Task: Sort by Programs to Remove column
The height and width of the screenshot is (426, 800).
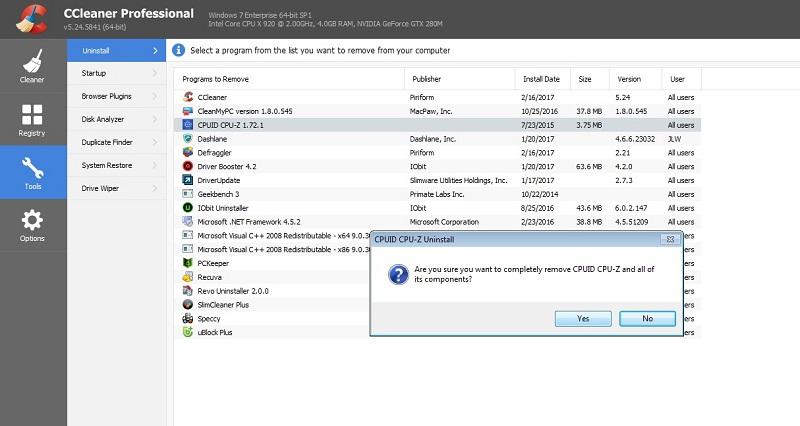Action: coord(290,79)
